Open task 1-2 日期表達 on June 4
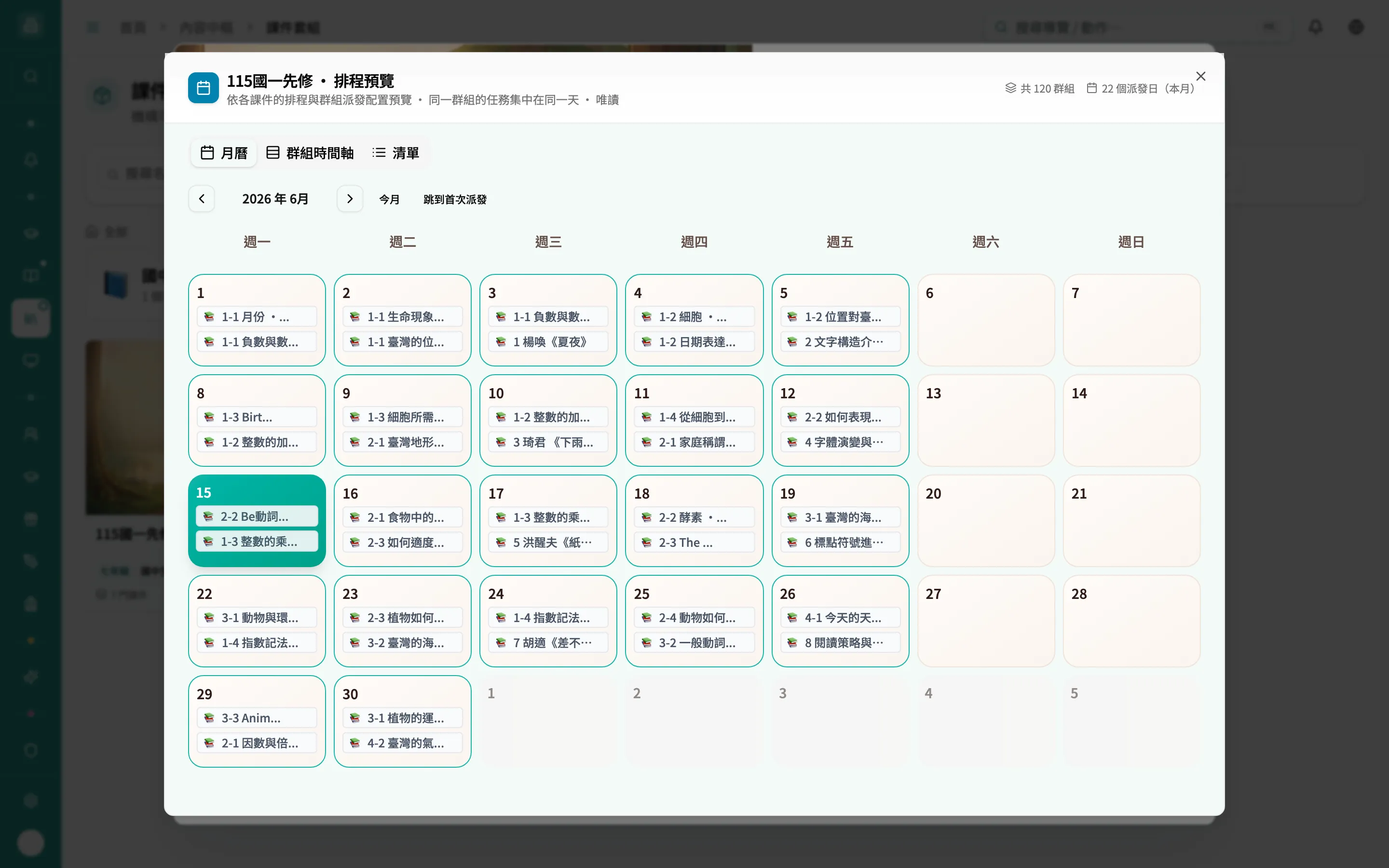1389x868 pixels. tap(694, 341)
